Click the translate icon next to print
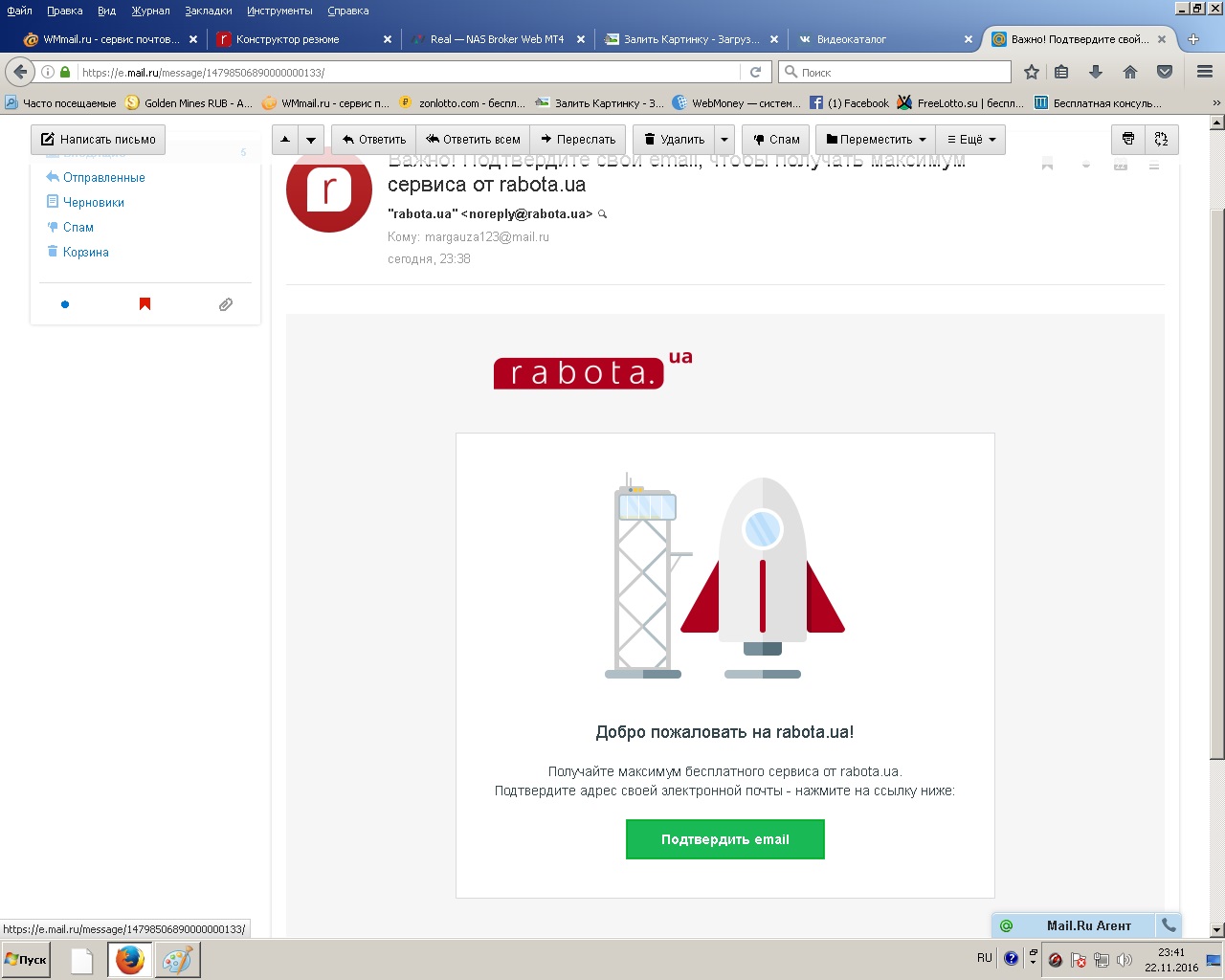The image size is (1225, 980). coord(1161,139)
